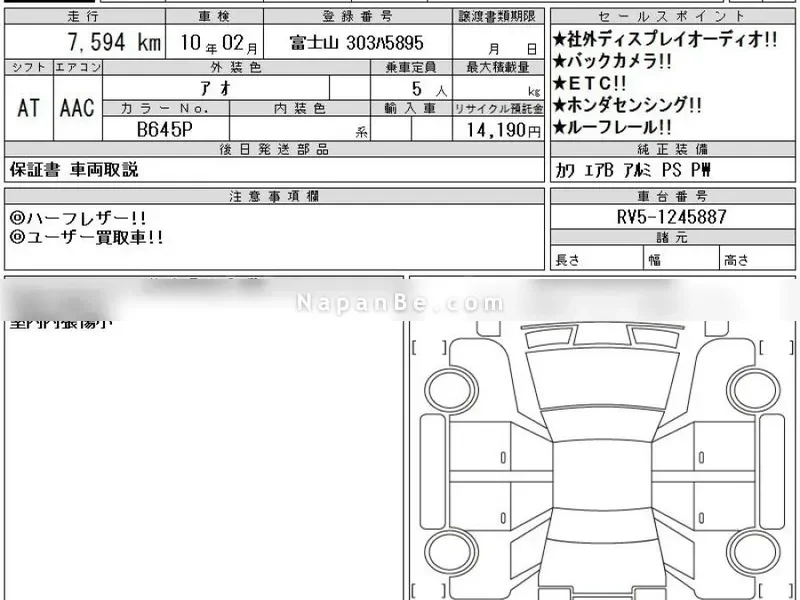Click the front-left wheel in car diagram
This screenshot has height=600, width=800.
pyautogui.click(x=443, y=388)
